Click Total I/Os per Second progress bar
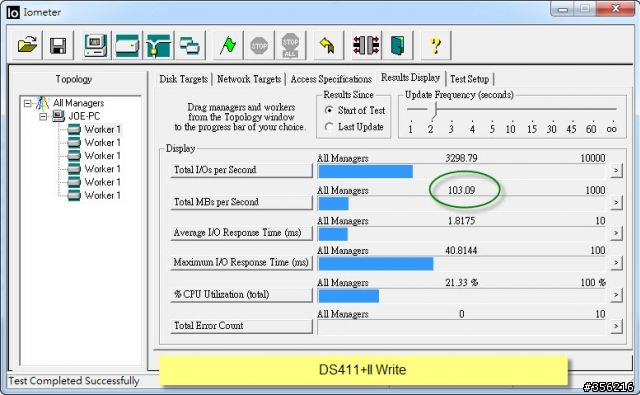640x395 pixels. click(x=462, y=171)
